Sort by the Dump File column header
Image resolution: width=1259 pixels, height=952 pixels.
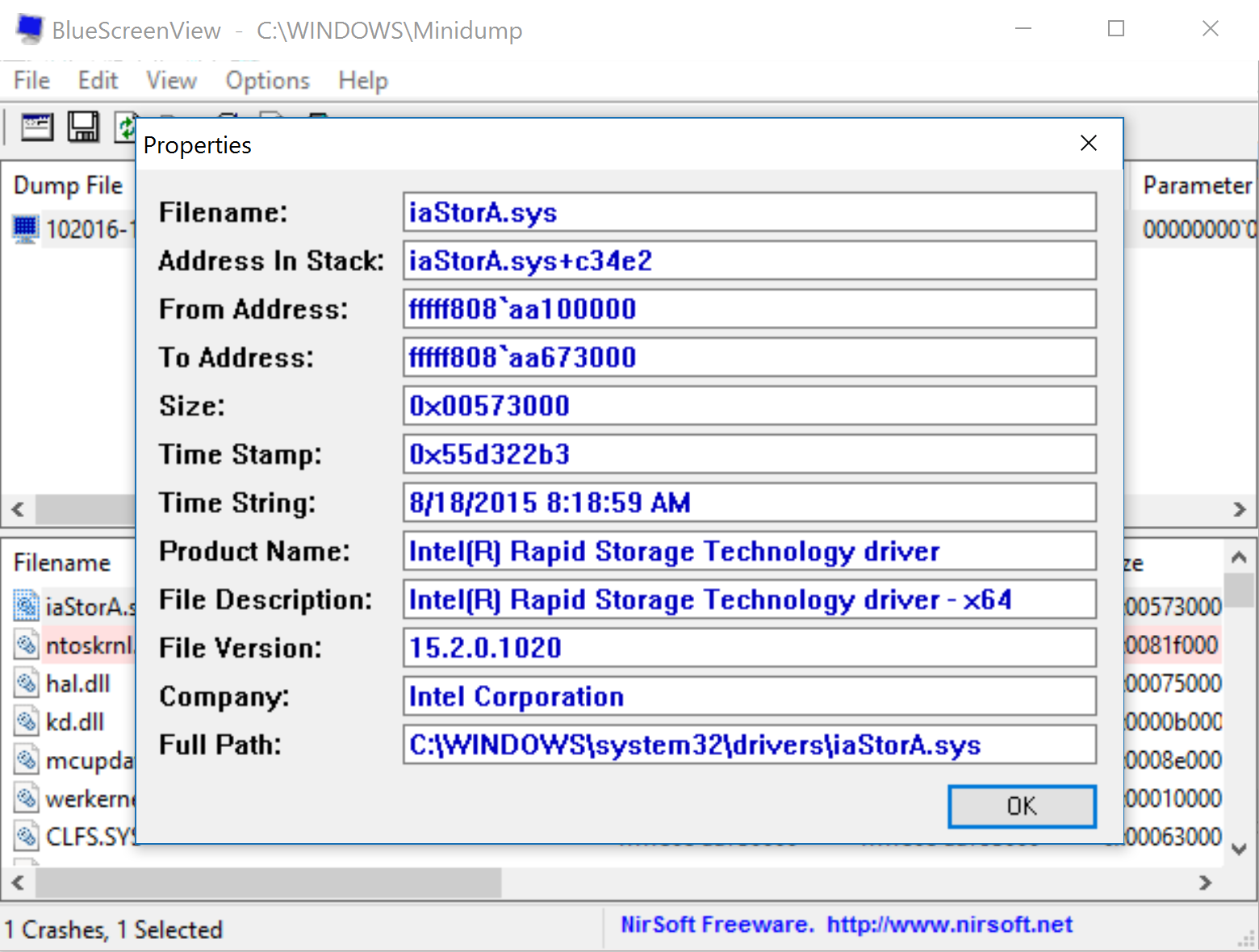69,186
